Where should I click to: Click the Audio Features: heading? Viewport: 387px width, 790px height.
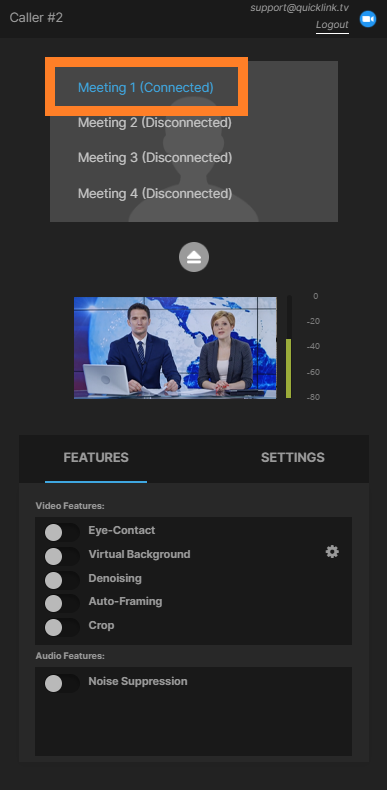pyautogui.click(x=70, y=656)
